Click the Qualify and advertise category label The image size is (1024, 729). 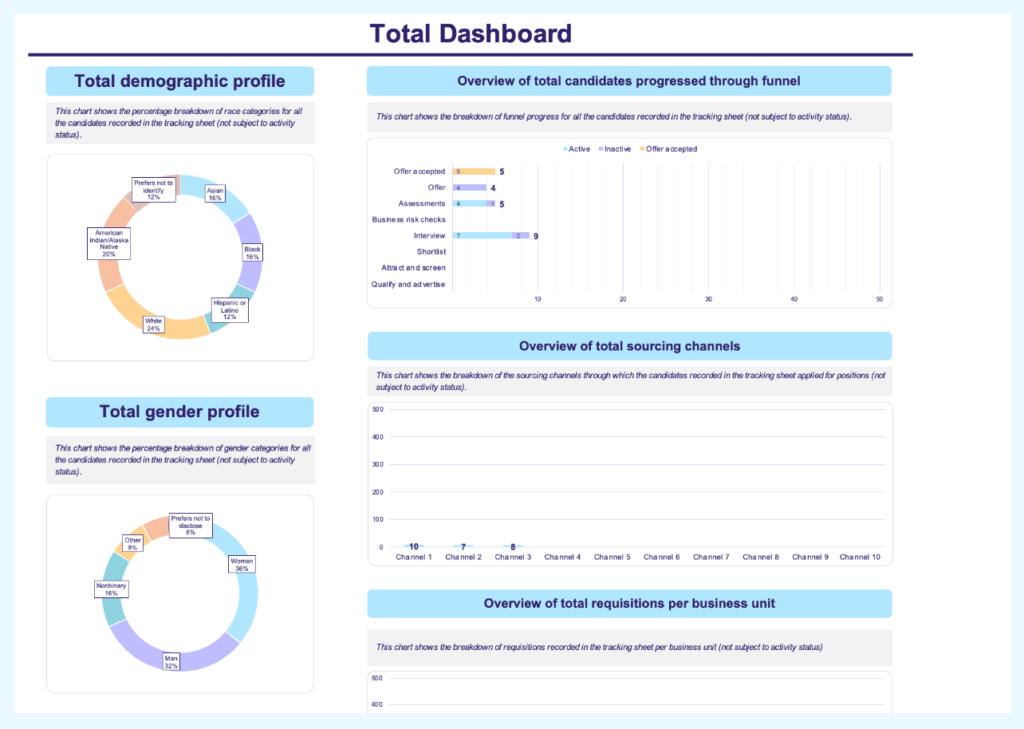coord(410,284)
